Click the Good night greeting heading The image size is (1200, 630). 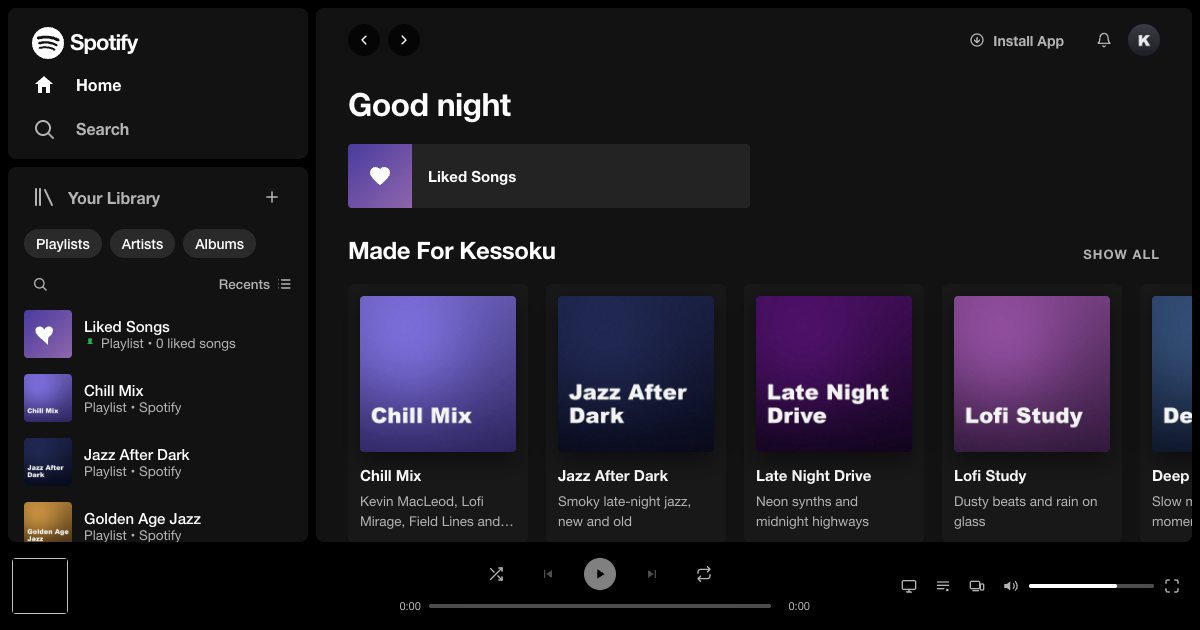tap(430, 105)
